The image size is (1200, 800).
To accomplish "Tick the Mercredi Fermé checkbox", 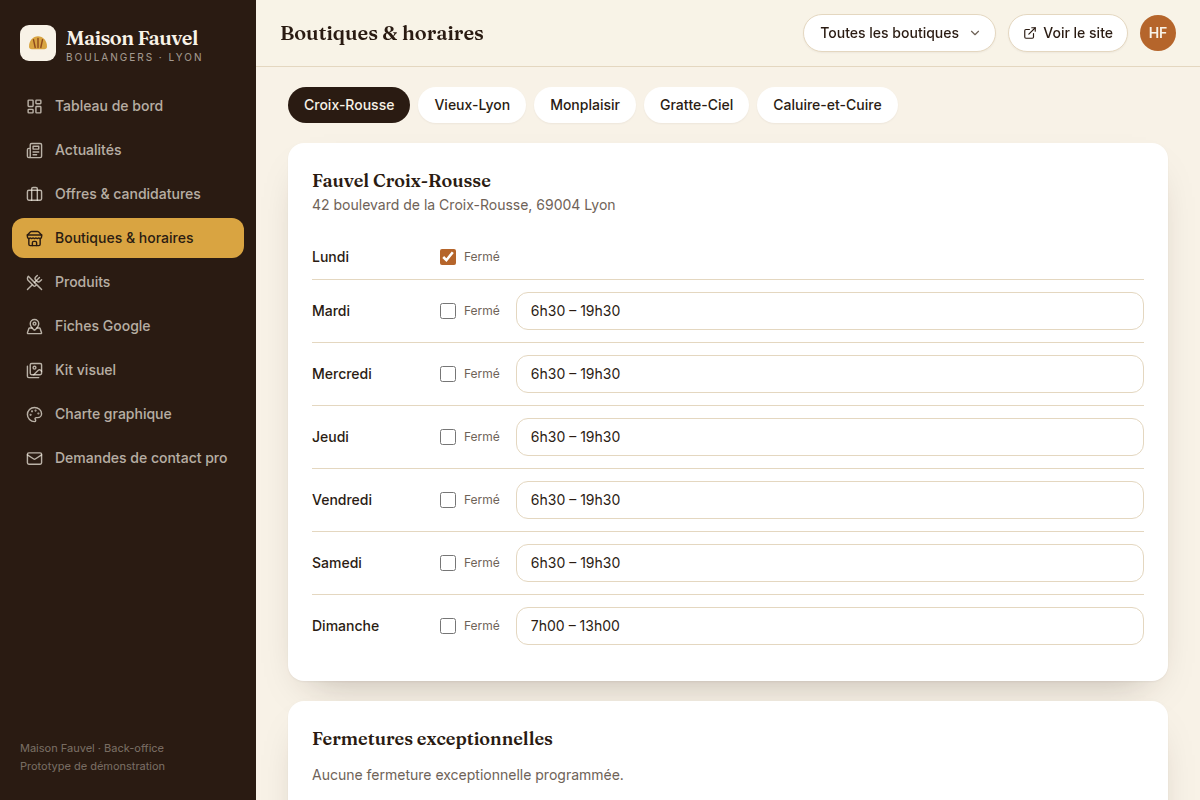I will pos(448,374).
